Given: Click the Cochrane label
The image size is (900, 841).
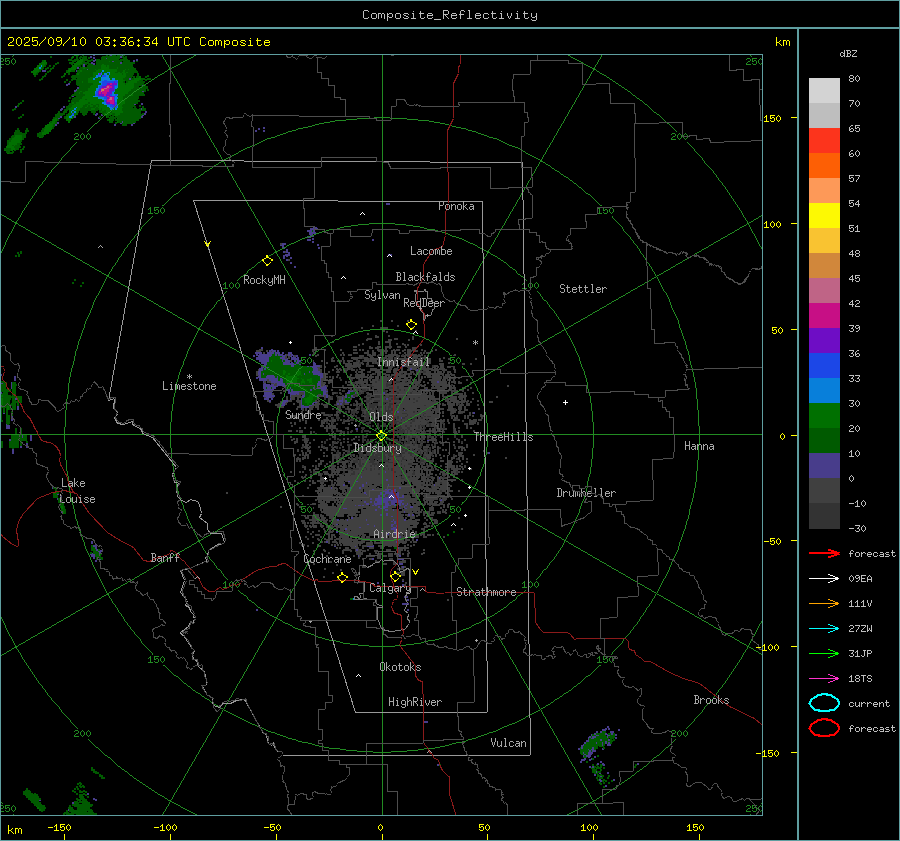Looking at the screenshot, I should (327, 559).
